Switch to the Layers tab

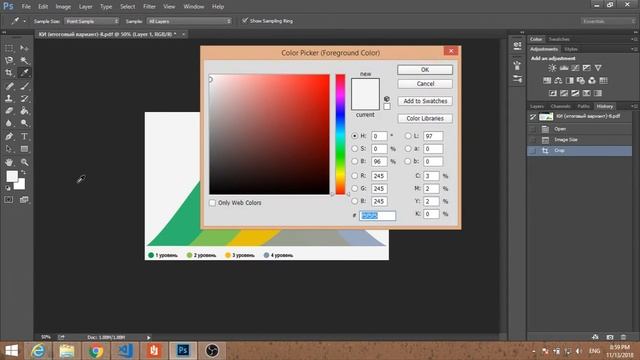(x=537, y=106)
